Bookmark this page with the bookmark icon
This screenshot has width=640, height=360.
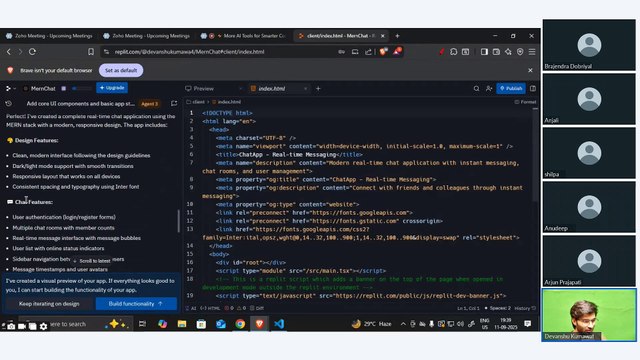(x=91, y=52)
